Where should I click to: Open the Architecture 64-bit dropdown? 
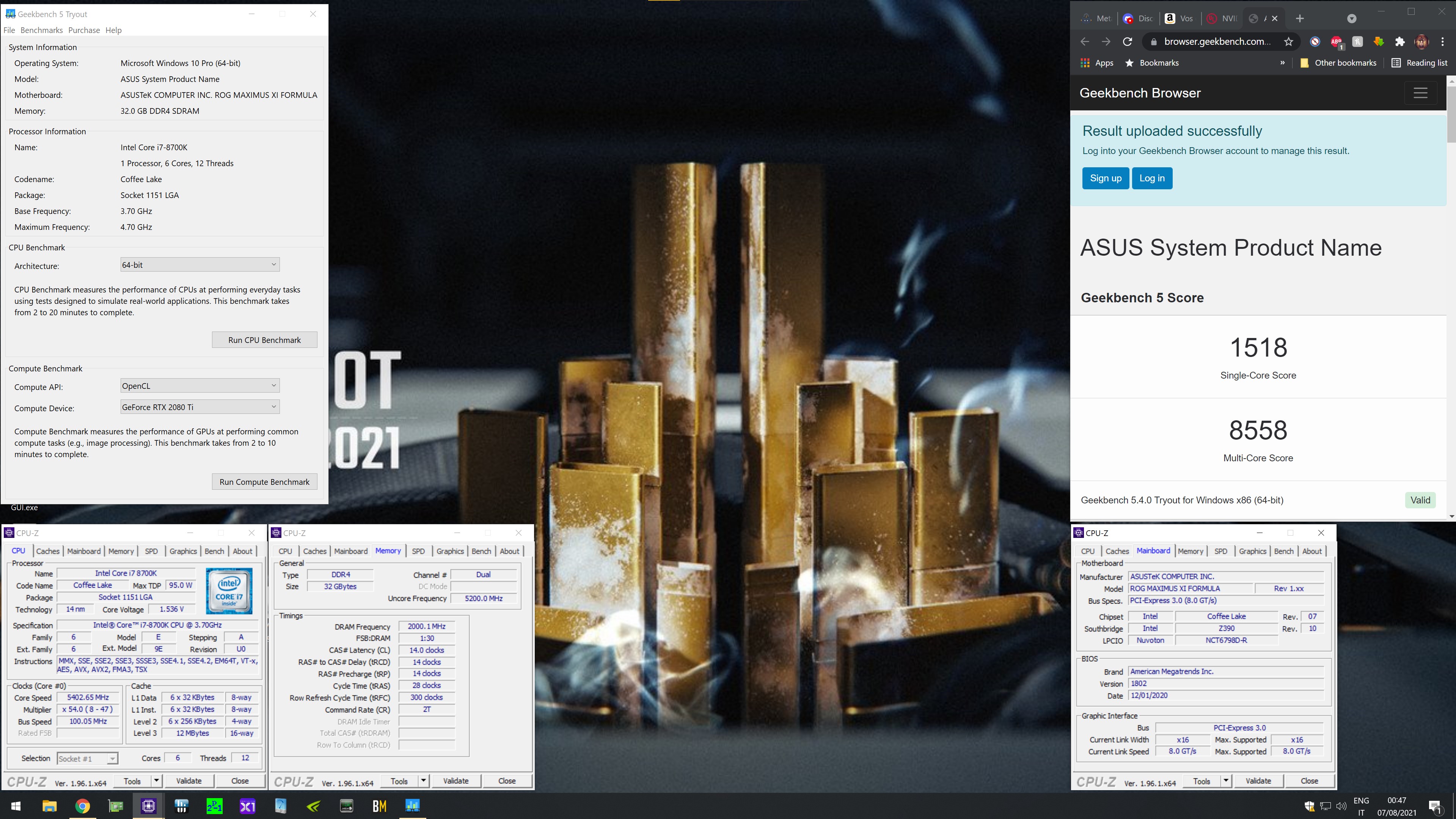pos(200,264)
